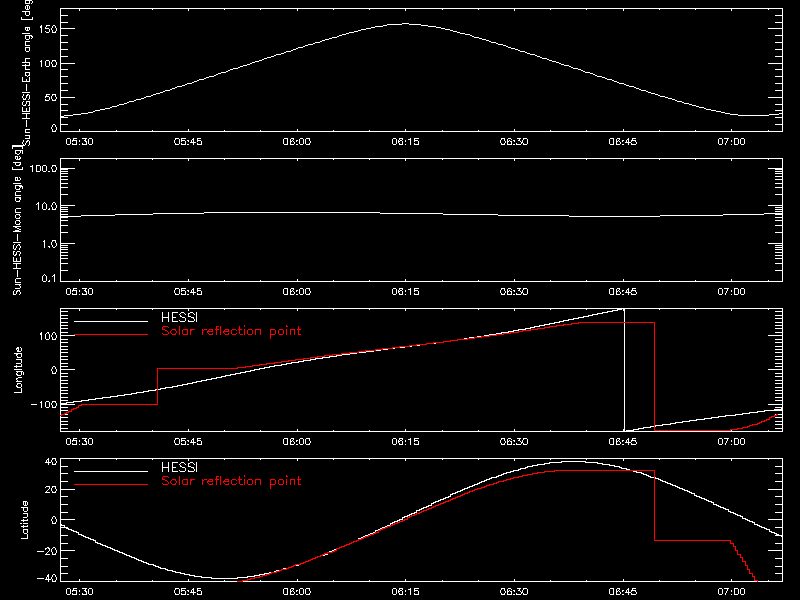Click 07:00 time label under Earth angle plot
The image size is (800, 600).
732,142
